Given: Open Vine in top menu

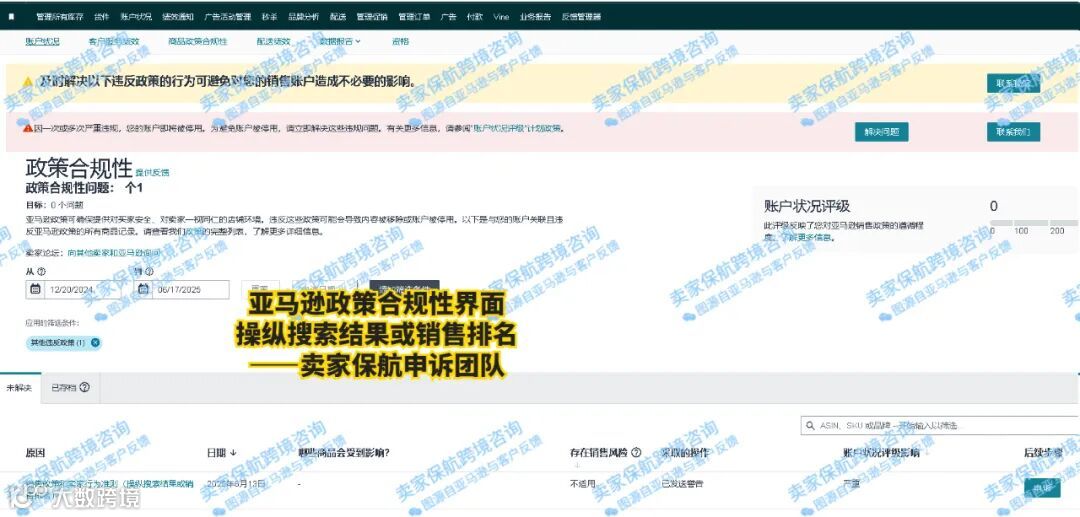Looking at the screenshot, I should click(x=501, y=17).
